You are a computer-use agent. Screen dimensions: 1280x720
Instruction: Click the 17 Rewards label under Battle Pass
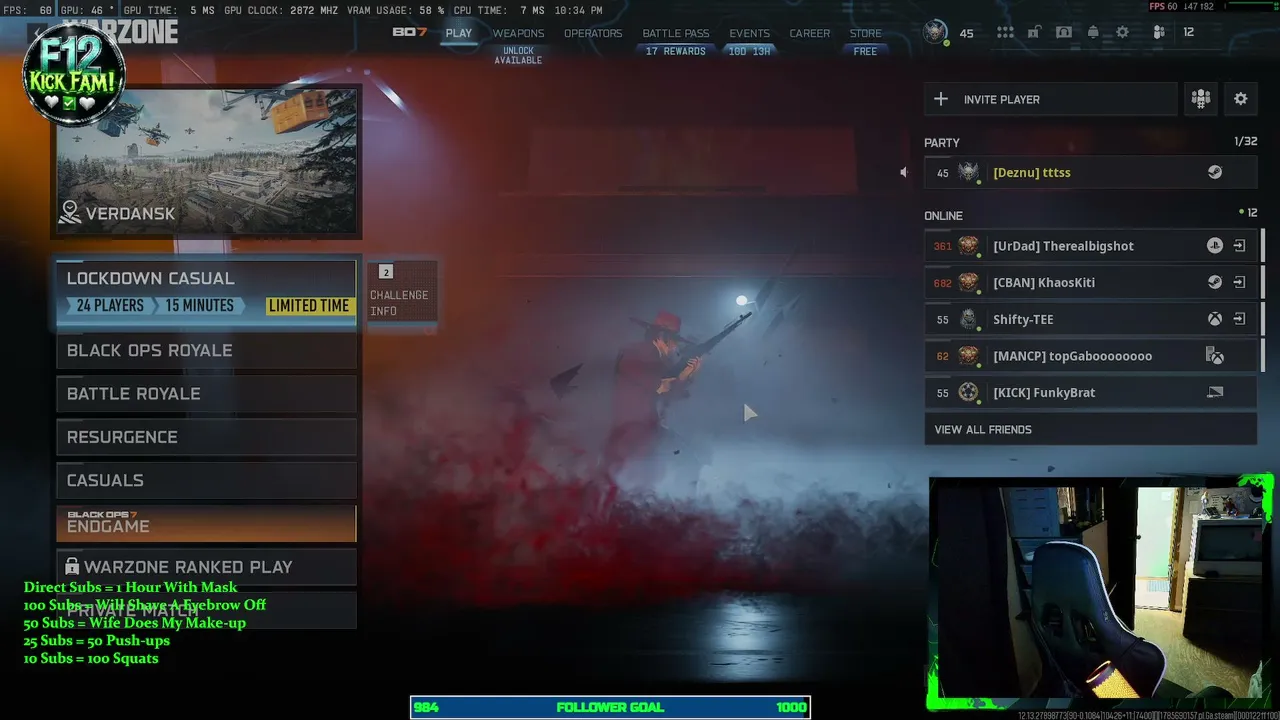point(676,51)
